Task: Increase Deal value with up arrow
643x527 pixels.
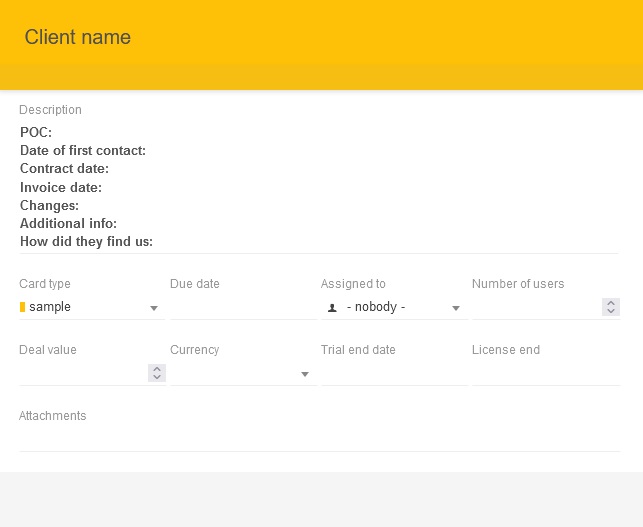Action: point(157,368)
